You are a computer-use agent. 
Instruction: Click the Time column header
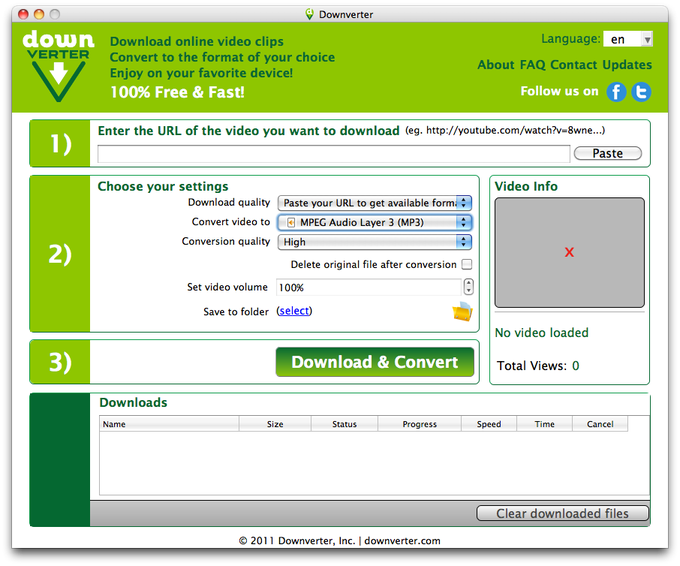[x=544, y=424]
